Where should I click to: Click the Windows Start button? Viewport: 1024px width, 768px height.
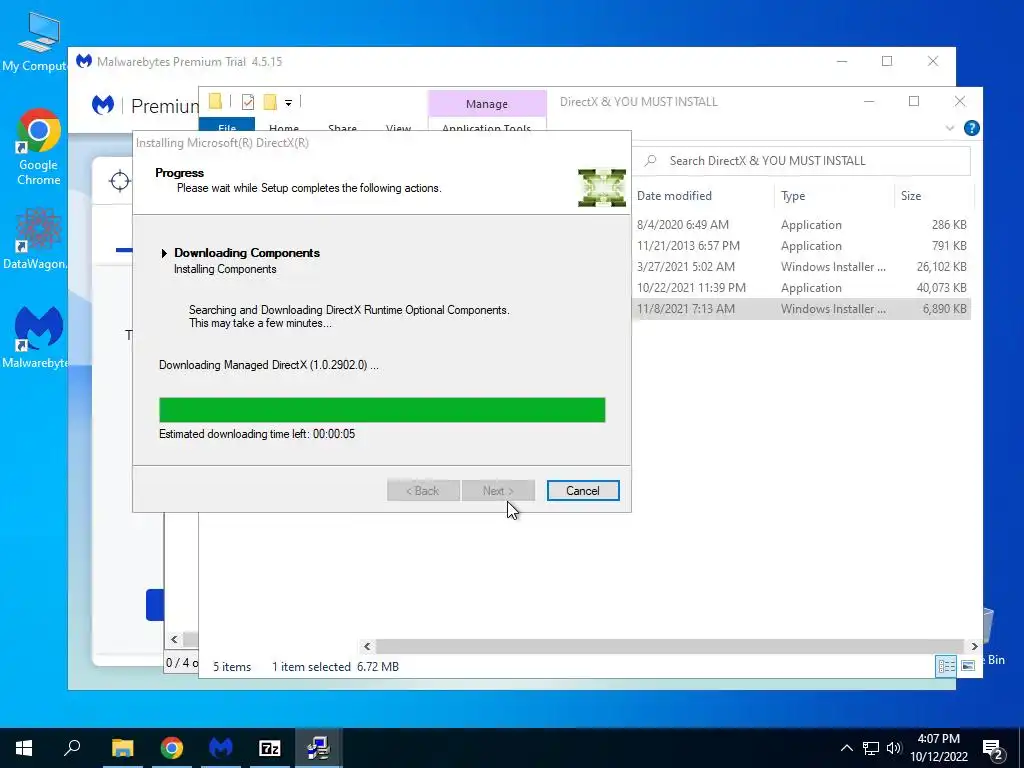tap(24, 748)
